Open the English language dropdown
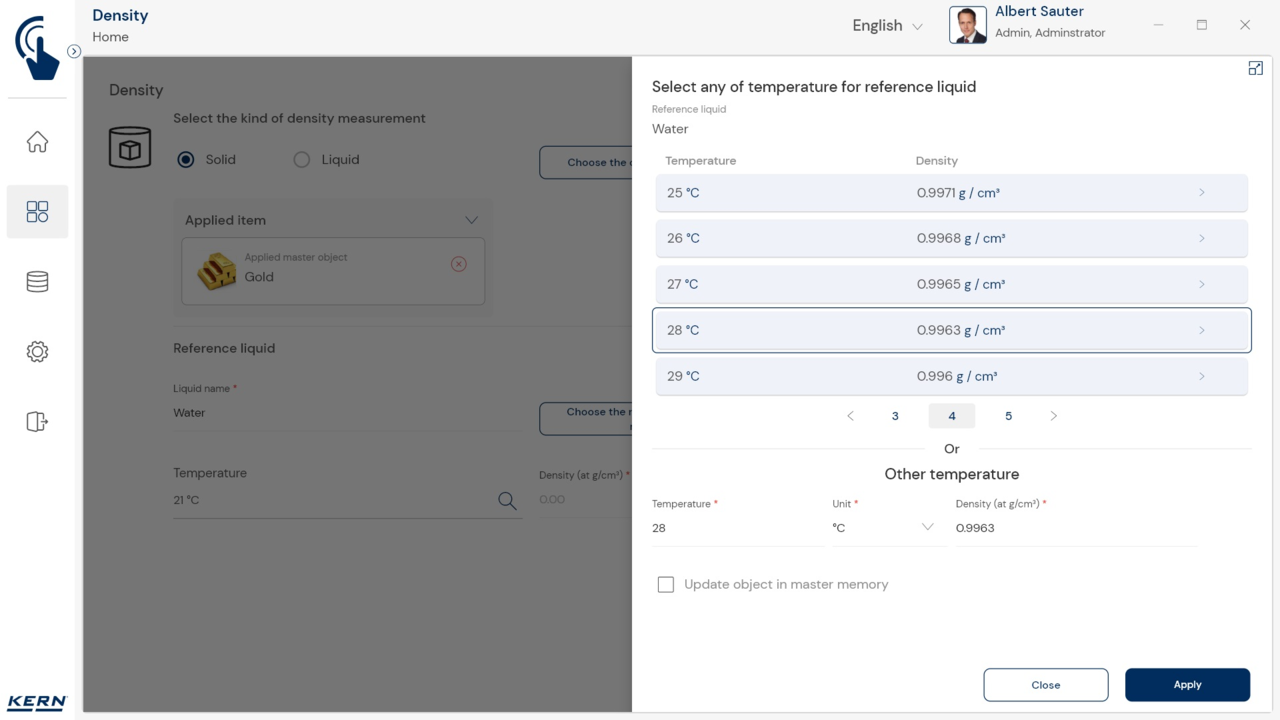 pos(887,26)
